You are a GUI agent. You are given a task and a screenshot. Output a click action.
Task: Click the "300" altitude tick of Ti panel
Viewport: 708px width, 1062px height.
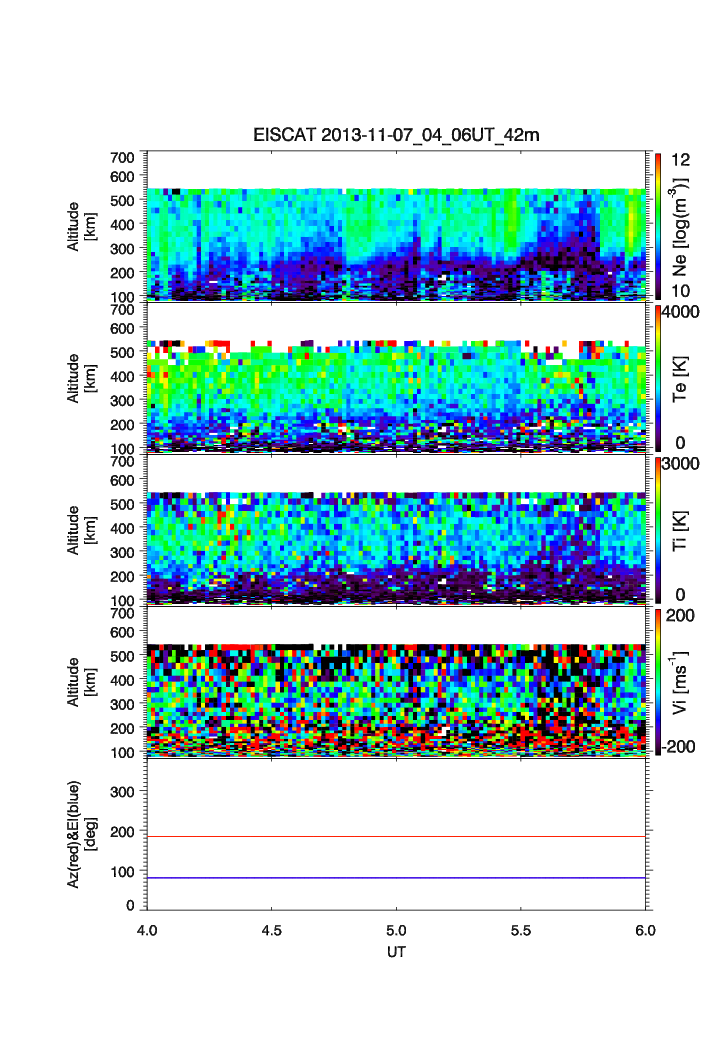[x=123, y=553]
